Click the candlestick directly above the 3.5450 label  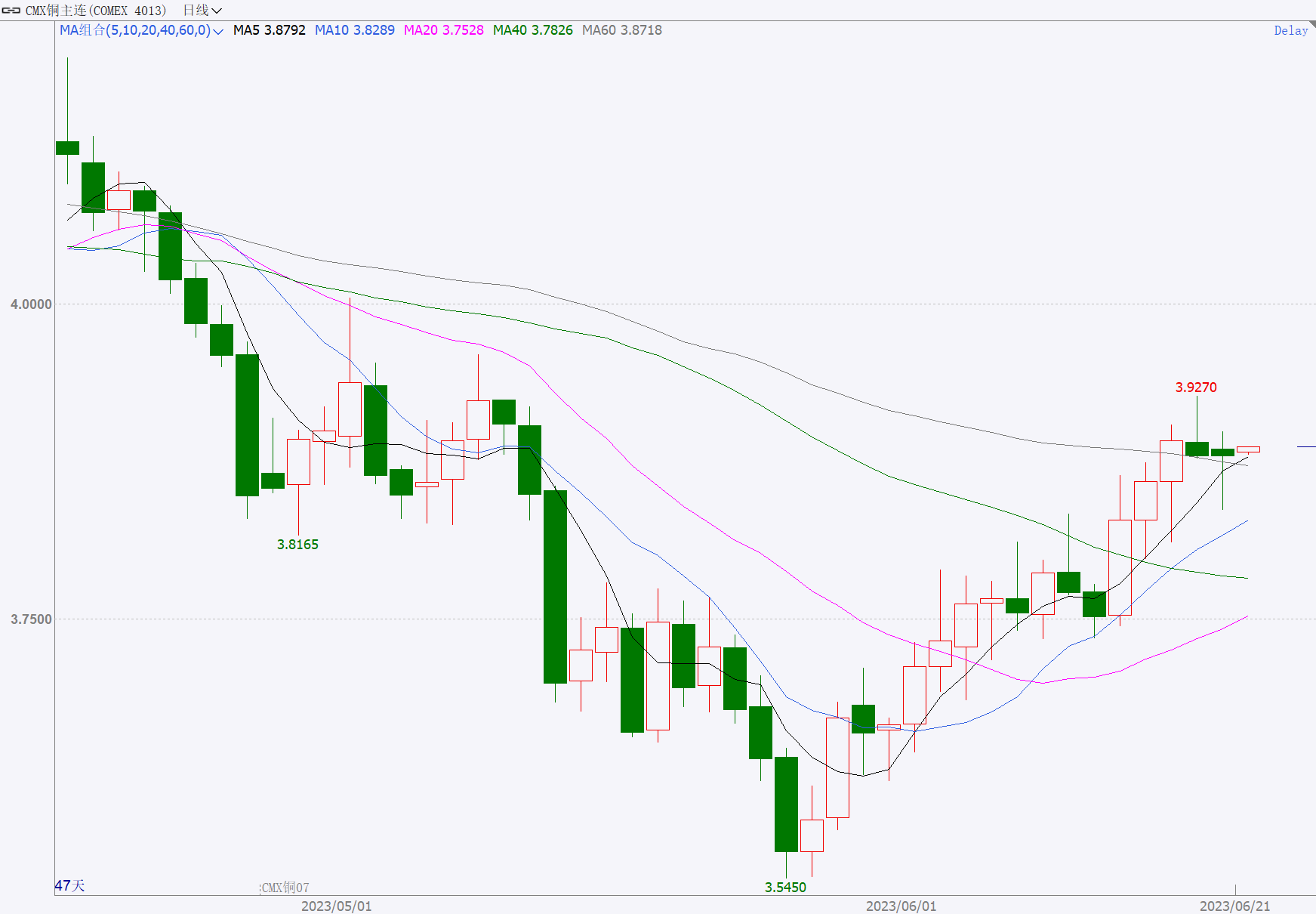pyautogui.click(x=786, y=804)
